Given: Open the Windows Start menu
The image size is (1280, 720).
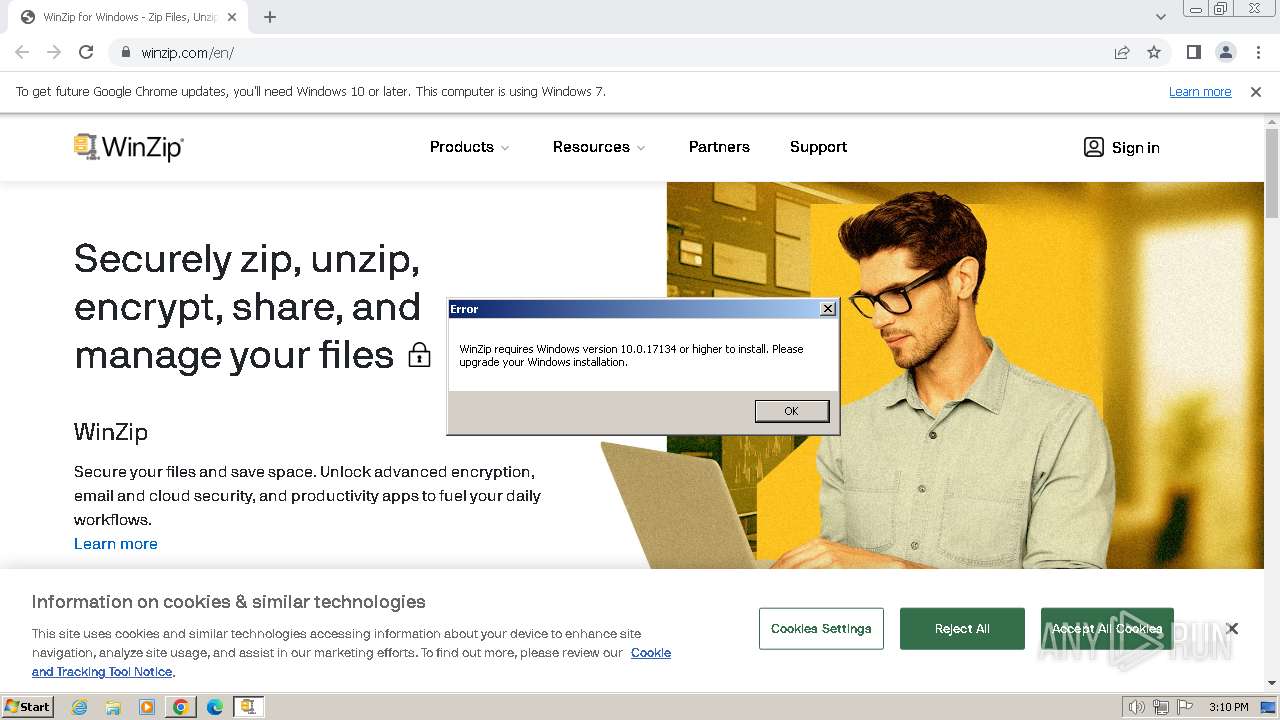Looking at the screenshot, I should coord(27,707).
